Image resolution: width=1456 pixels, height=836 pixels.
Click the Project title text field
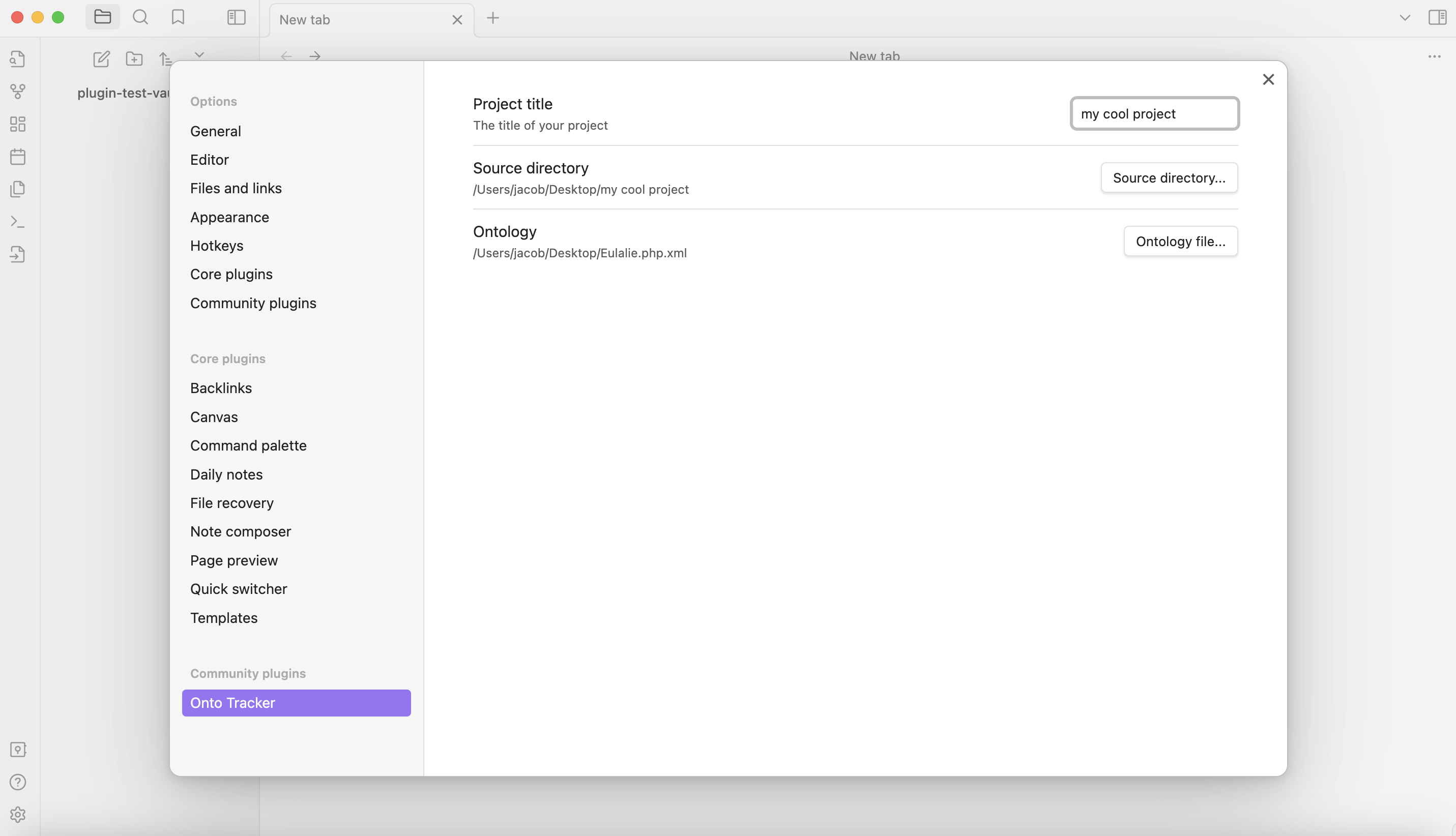(1154, 114)
